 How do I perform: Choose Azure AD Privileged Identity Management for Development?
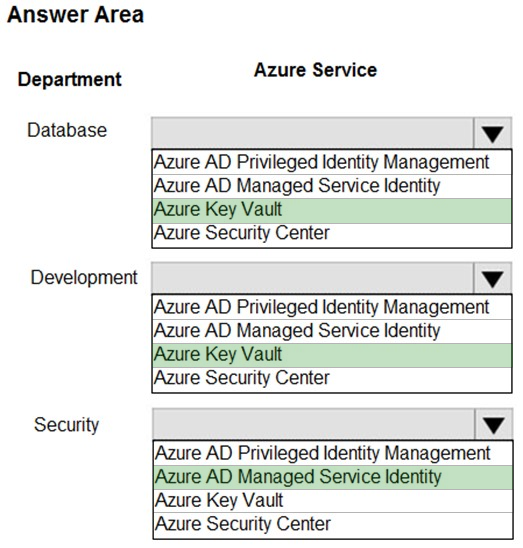[x=332, y=308]
